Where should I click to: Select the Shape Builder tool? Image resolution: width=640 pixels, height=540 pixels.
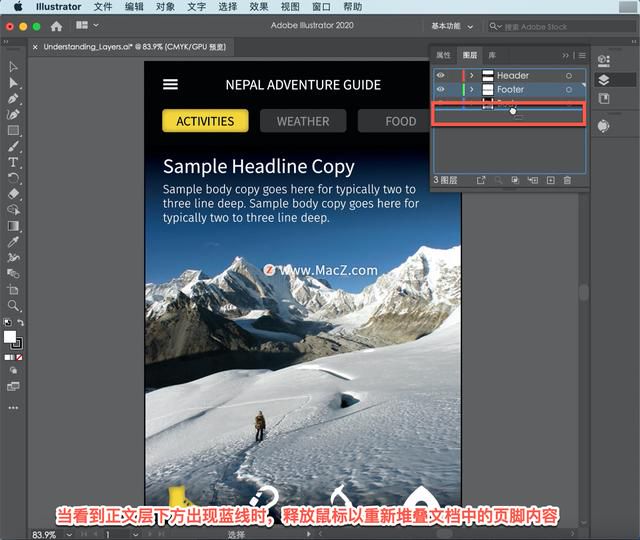[13, 210]
